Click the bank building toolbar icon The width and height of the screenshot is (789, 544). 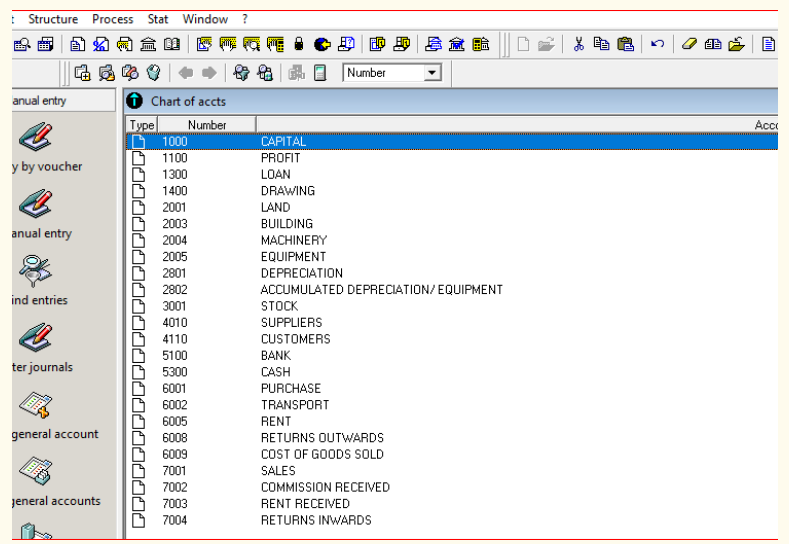click(x=147, y=44)
